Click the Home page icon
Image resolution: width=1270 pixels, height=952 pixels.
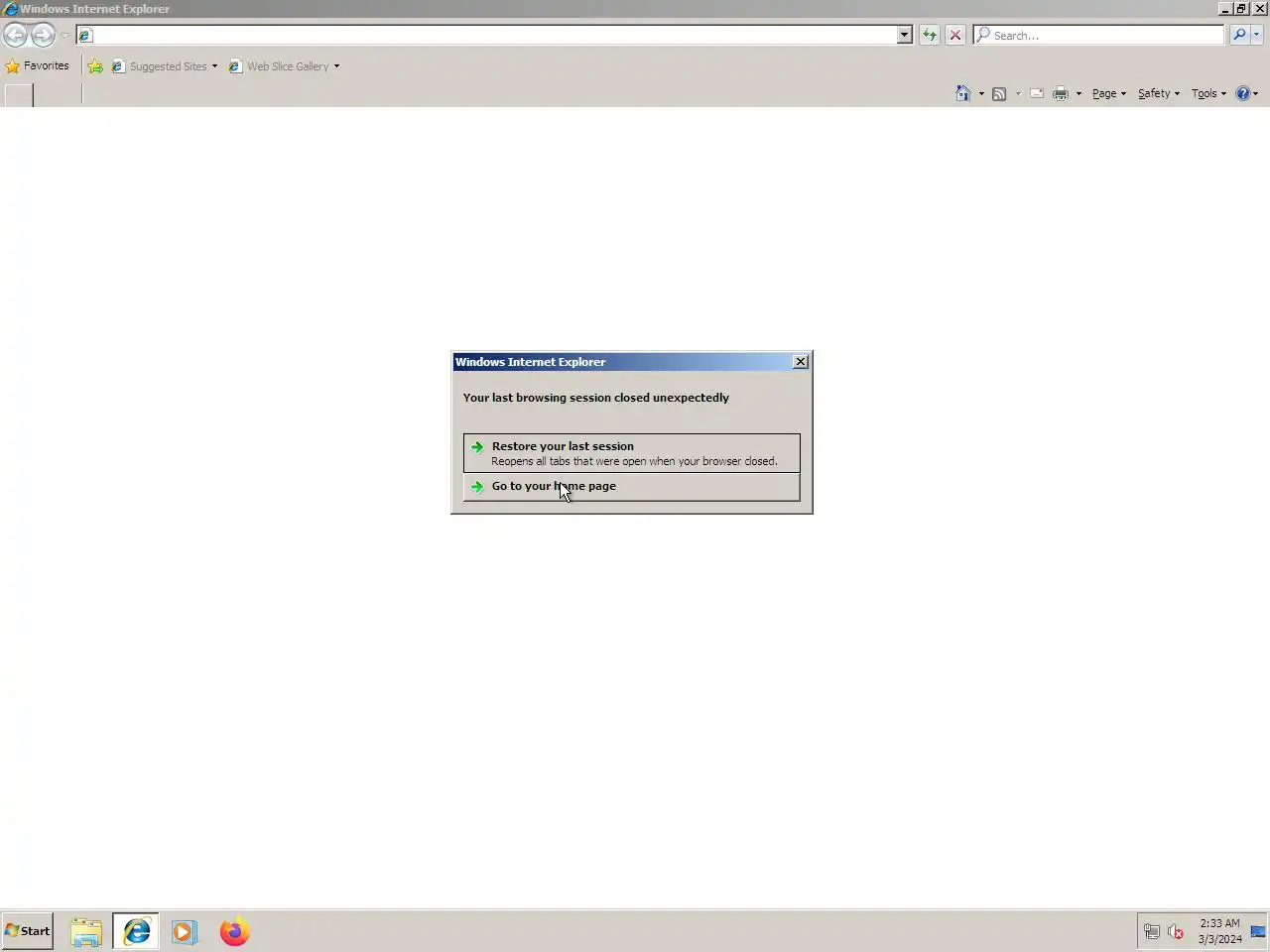click(x=963, y=93)
